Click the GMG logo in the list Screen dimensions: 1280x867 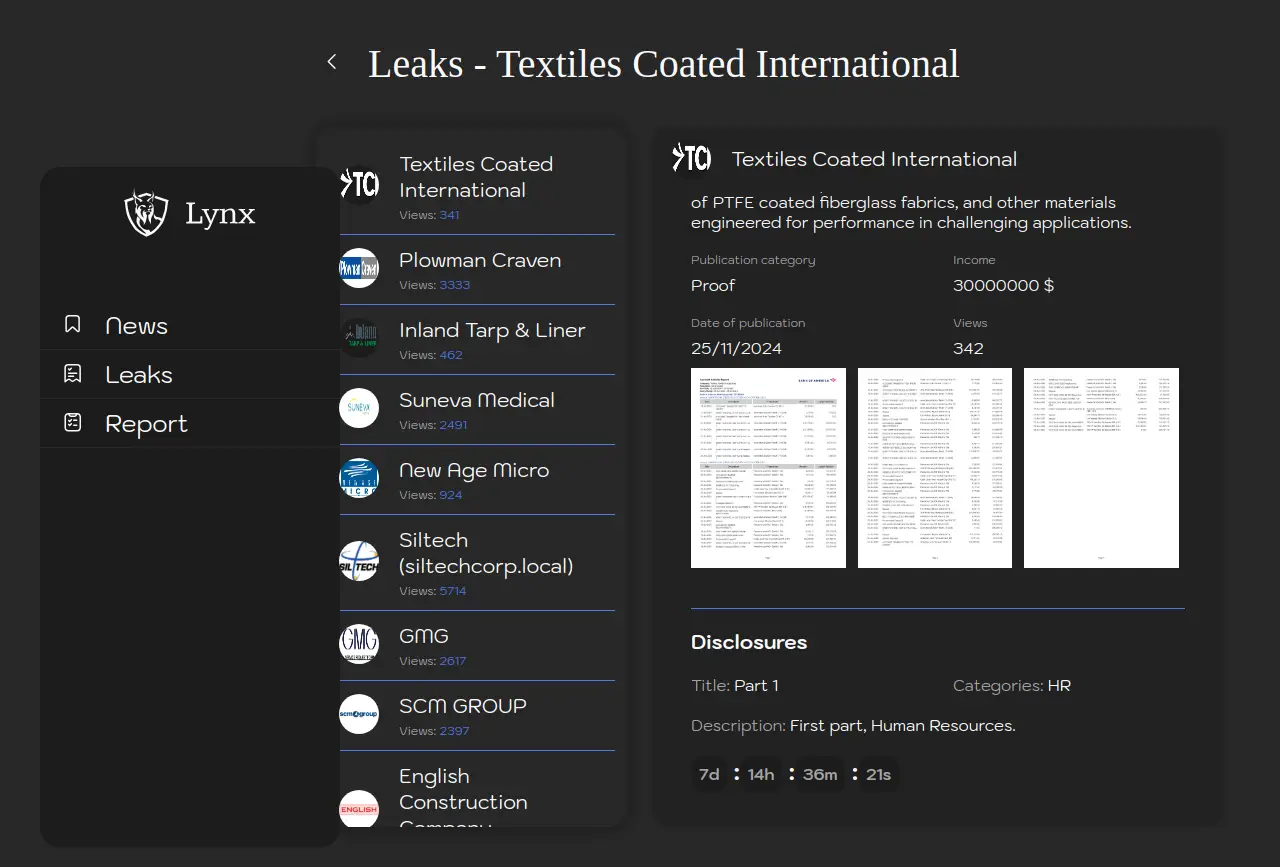coord(359,645)
